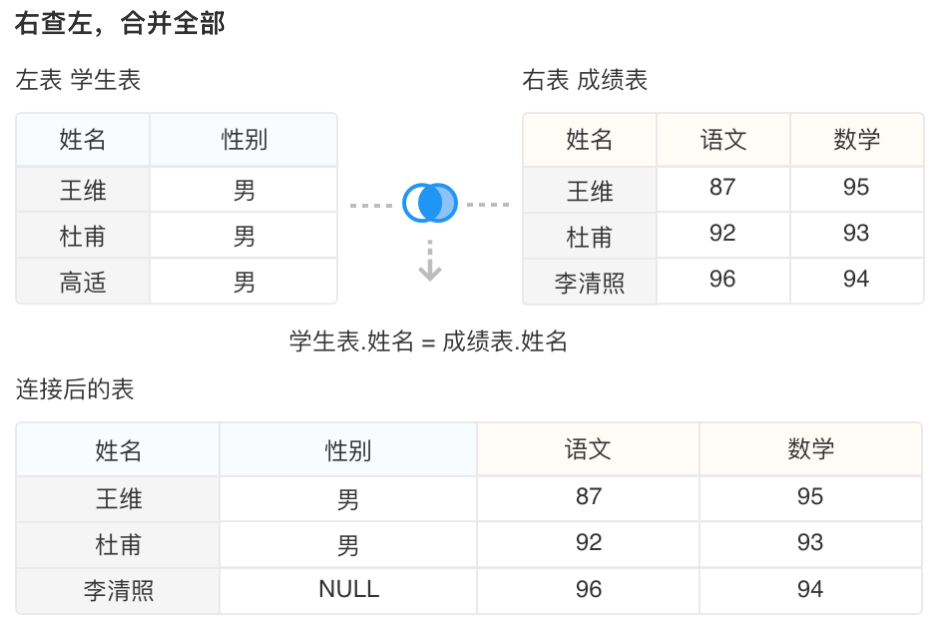
Task: Click 数学 header in the right score table
Action: point(856,139)
